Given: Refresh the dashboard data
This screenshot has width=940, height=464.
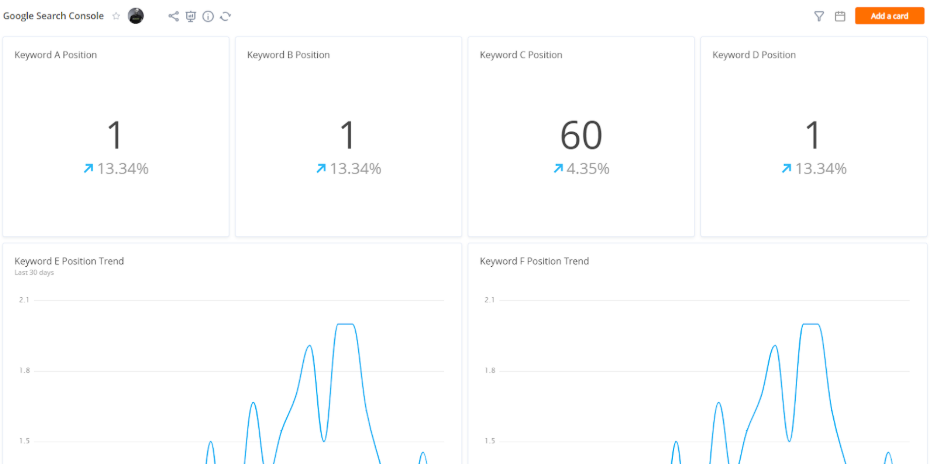Looking at the screenshot, I should tap(225, 16).
